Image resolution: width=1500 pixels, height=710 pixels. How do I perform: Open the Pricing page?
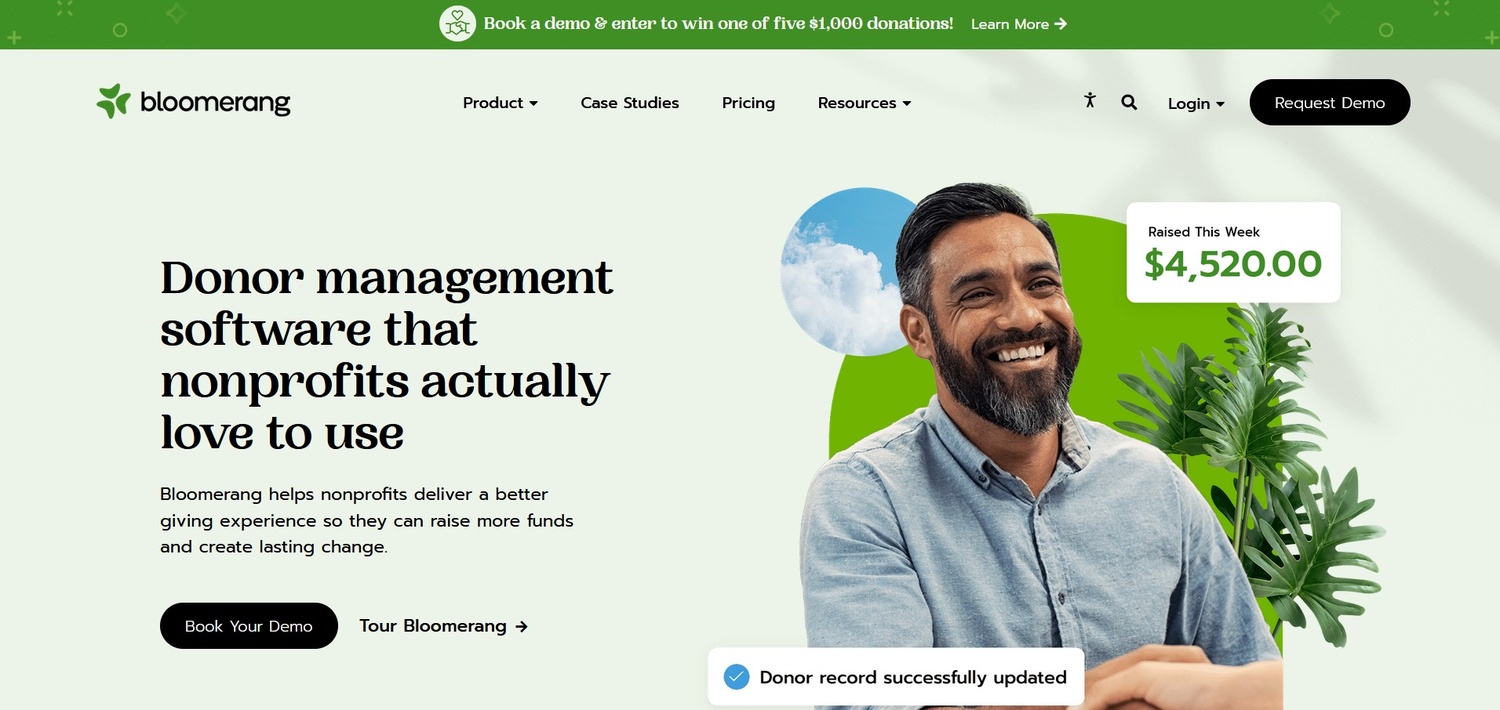pos(748,103)
